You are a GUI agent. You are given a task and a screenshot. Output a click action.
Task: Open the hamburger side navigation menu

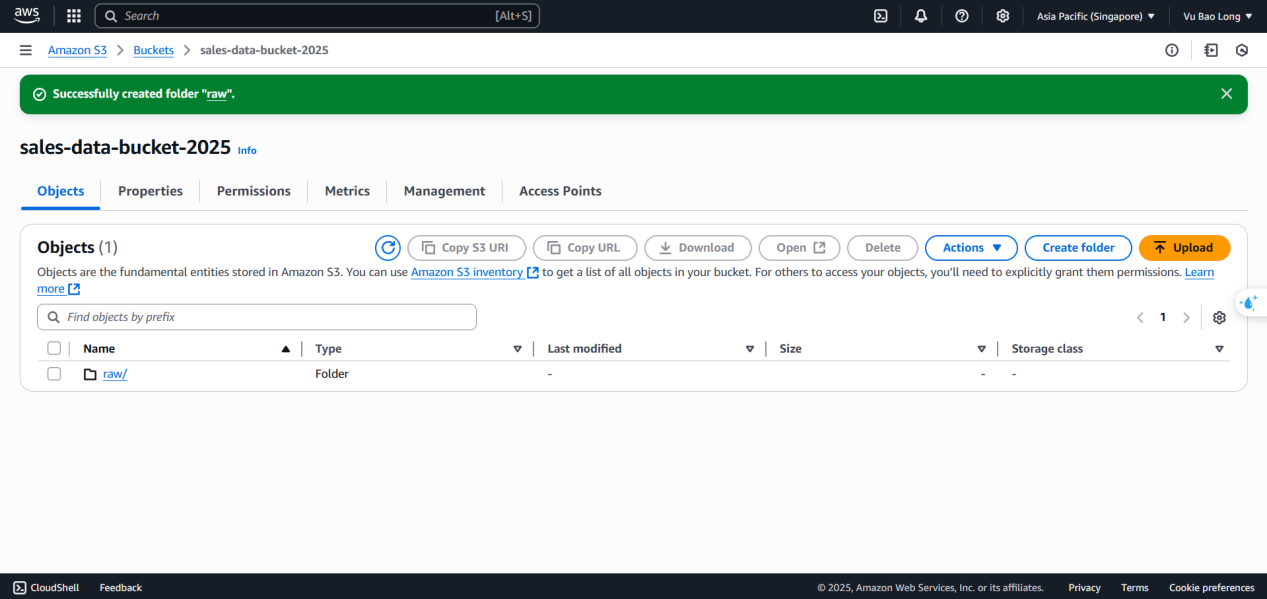coord(26,50)
